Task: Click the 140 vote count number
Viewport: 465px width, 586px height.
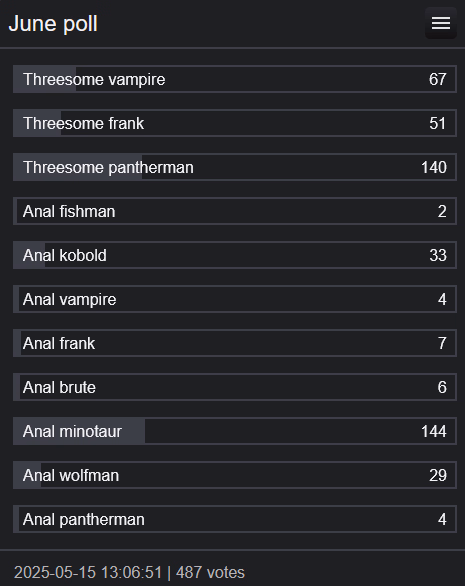Action: click(x=434, y=167)
